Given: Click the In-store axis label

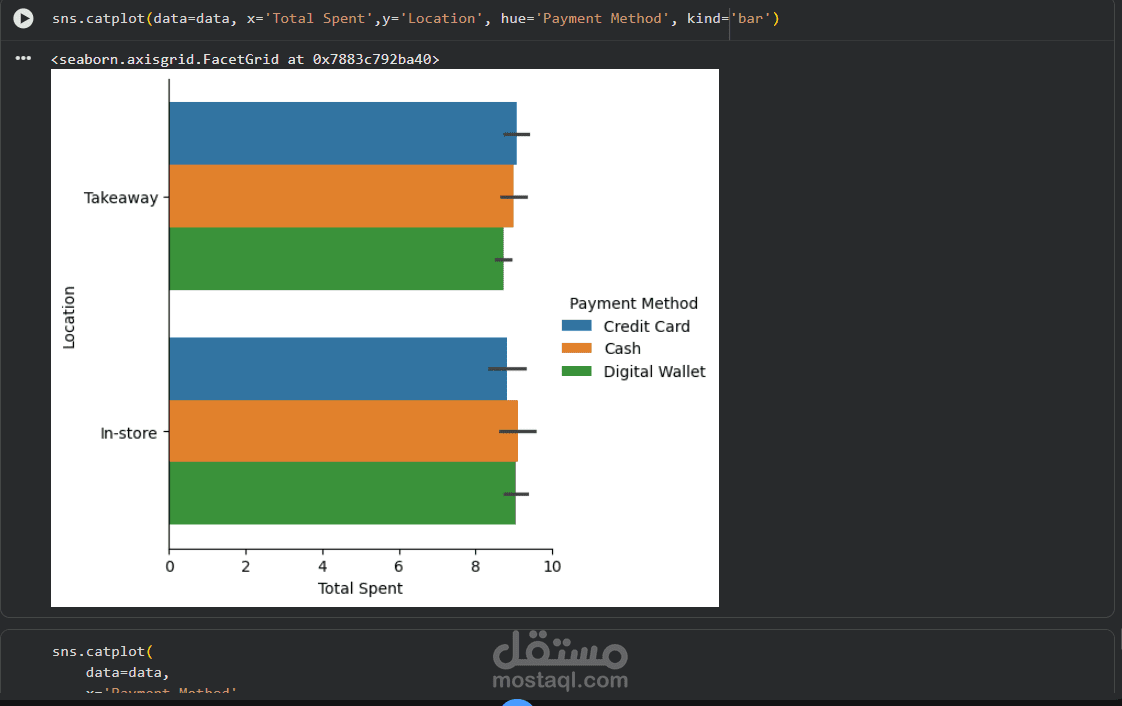Looking at the screenshot, I should pos(129,433).
